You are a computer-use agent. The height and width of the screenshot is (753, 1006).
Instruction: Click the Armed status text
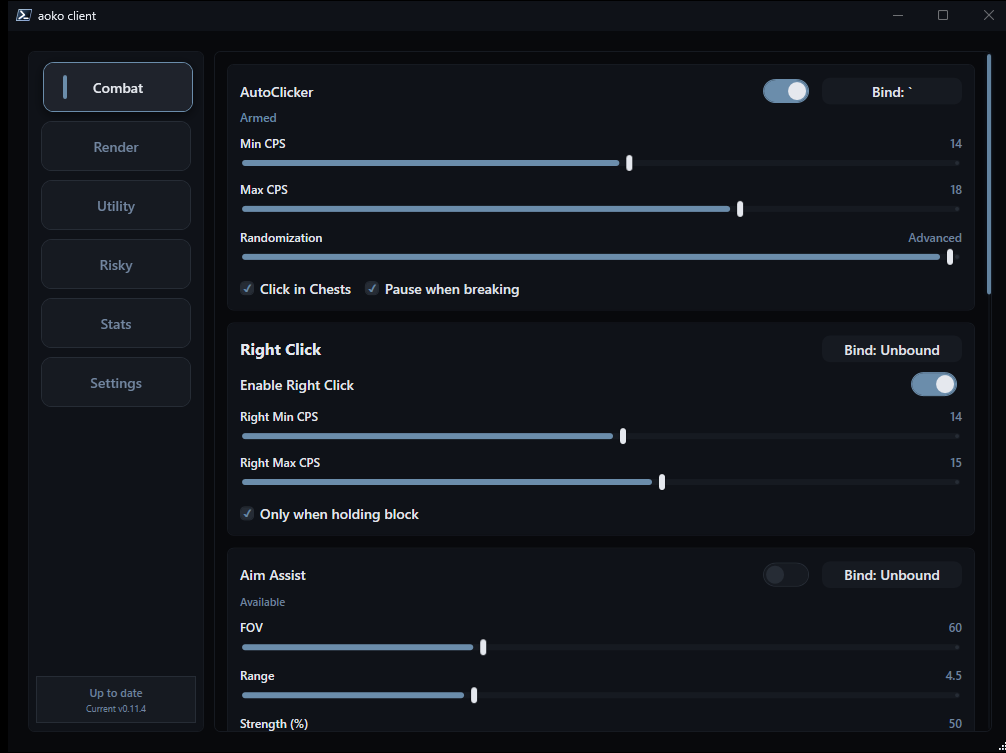click(x=258, y=118)
